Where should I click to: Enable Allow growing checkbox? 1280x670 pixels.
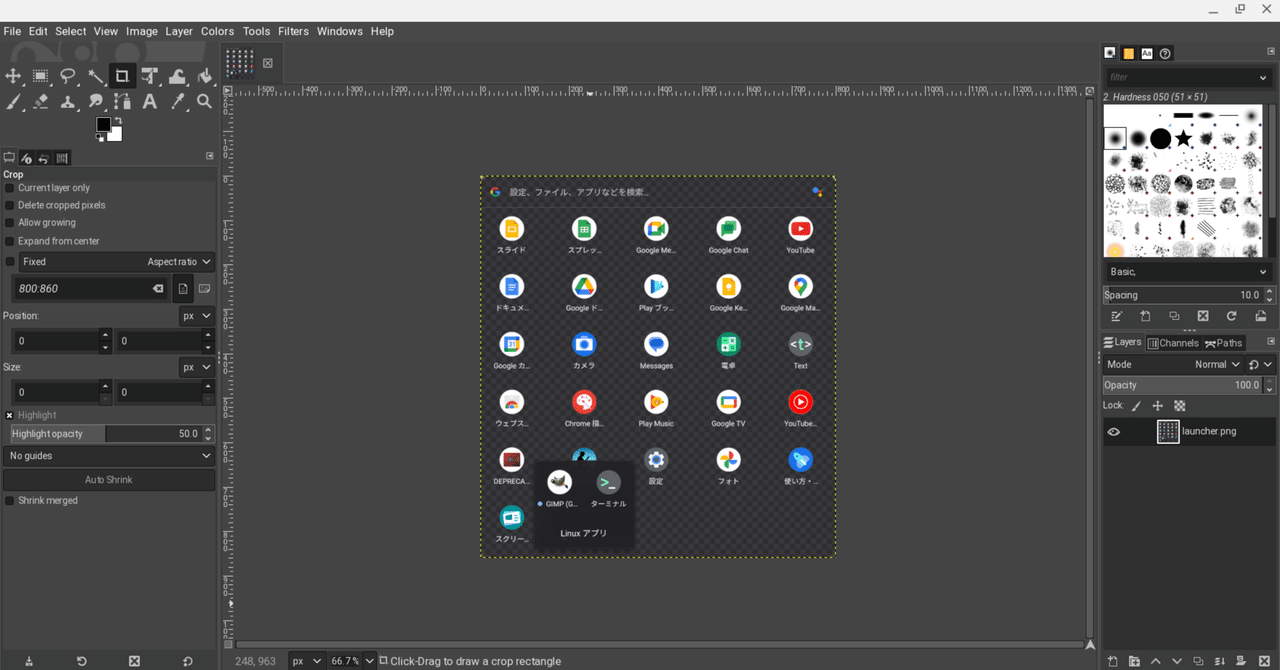point(10,223)
